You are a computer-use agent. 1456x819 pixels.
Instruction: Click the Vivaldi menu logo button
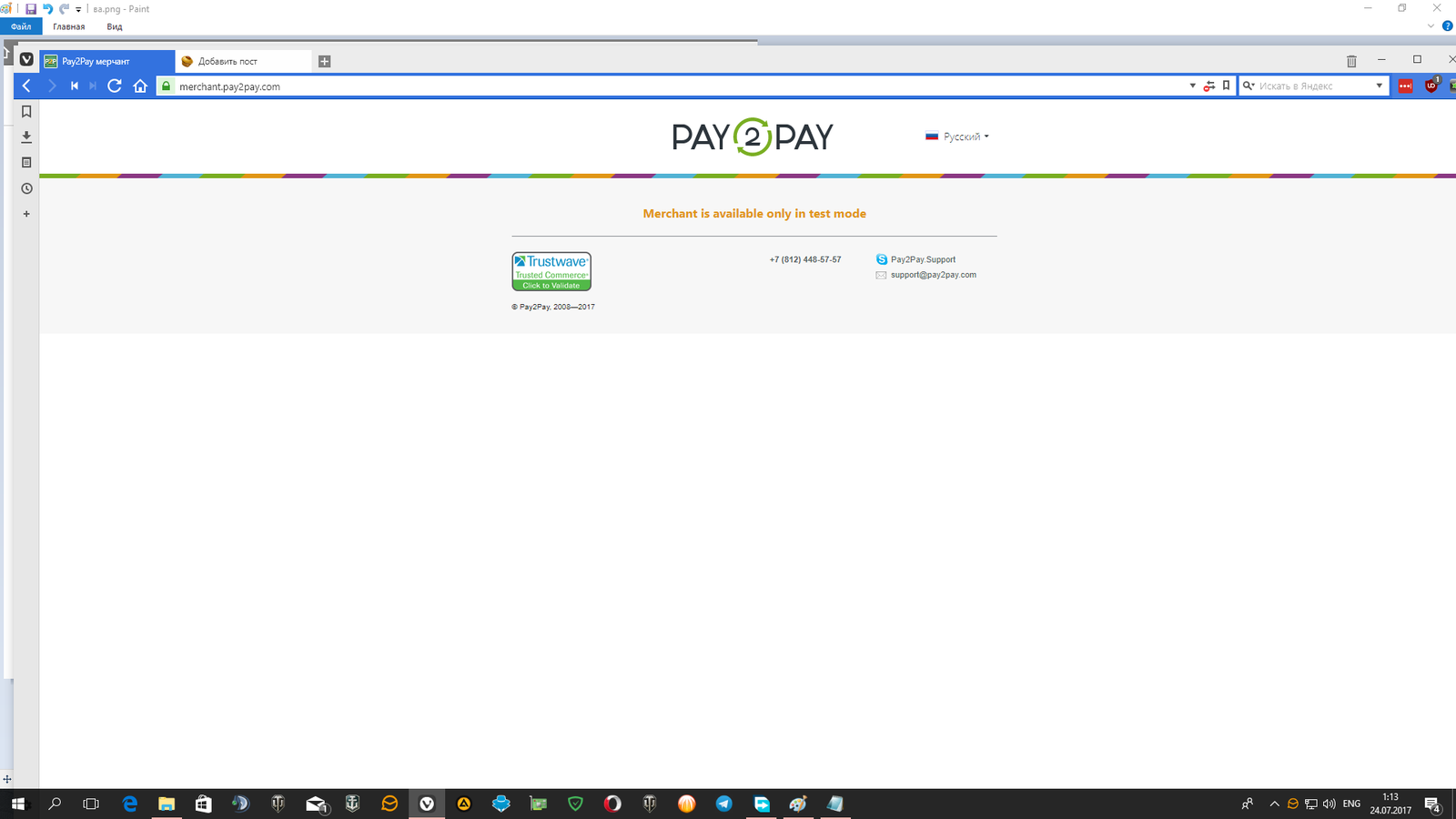26,60
